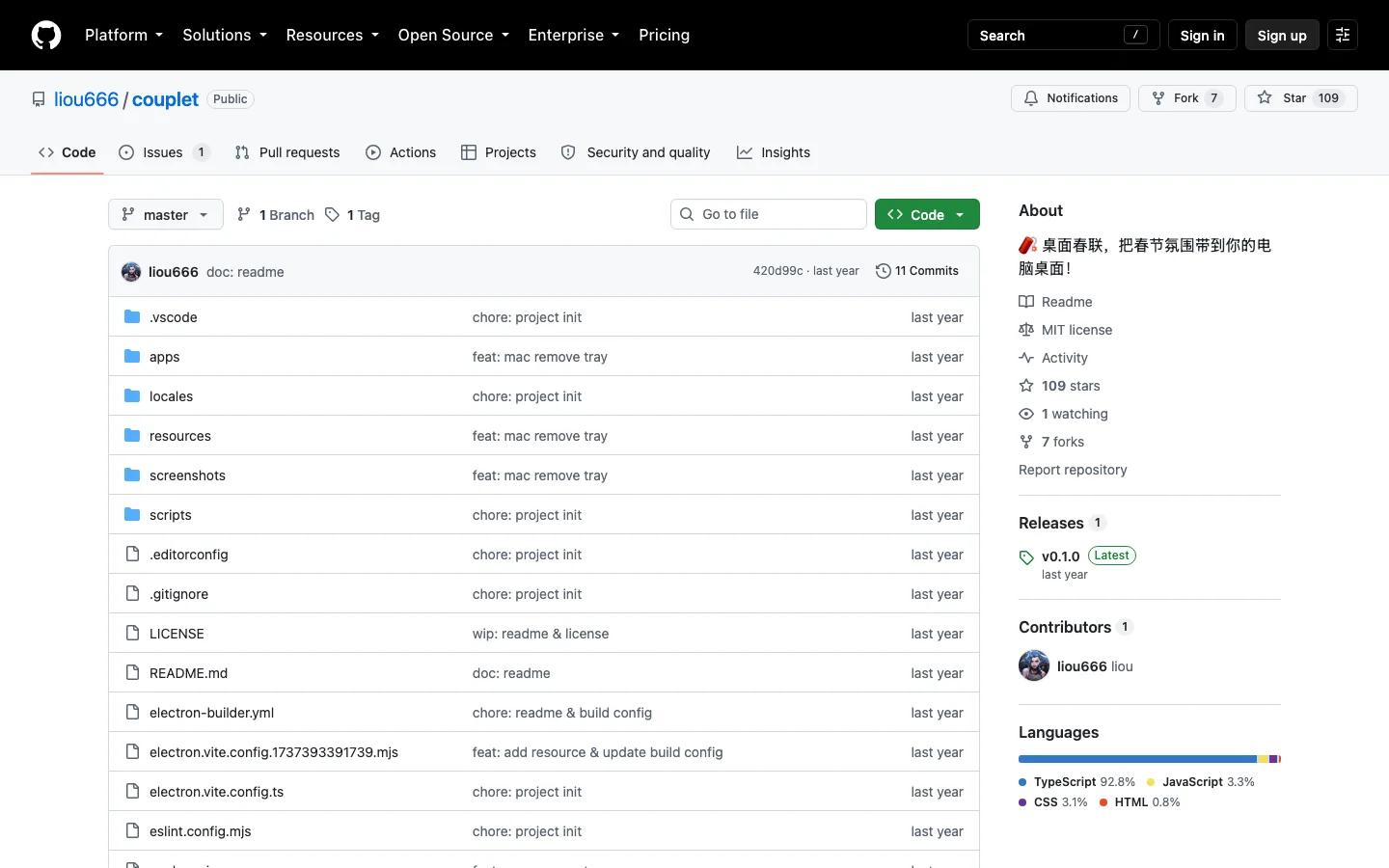Open the electron.vite.config.ts file

(x=216, y=792)
